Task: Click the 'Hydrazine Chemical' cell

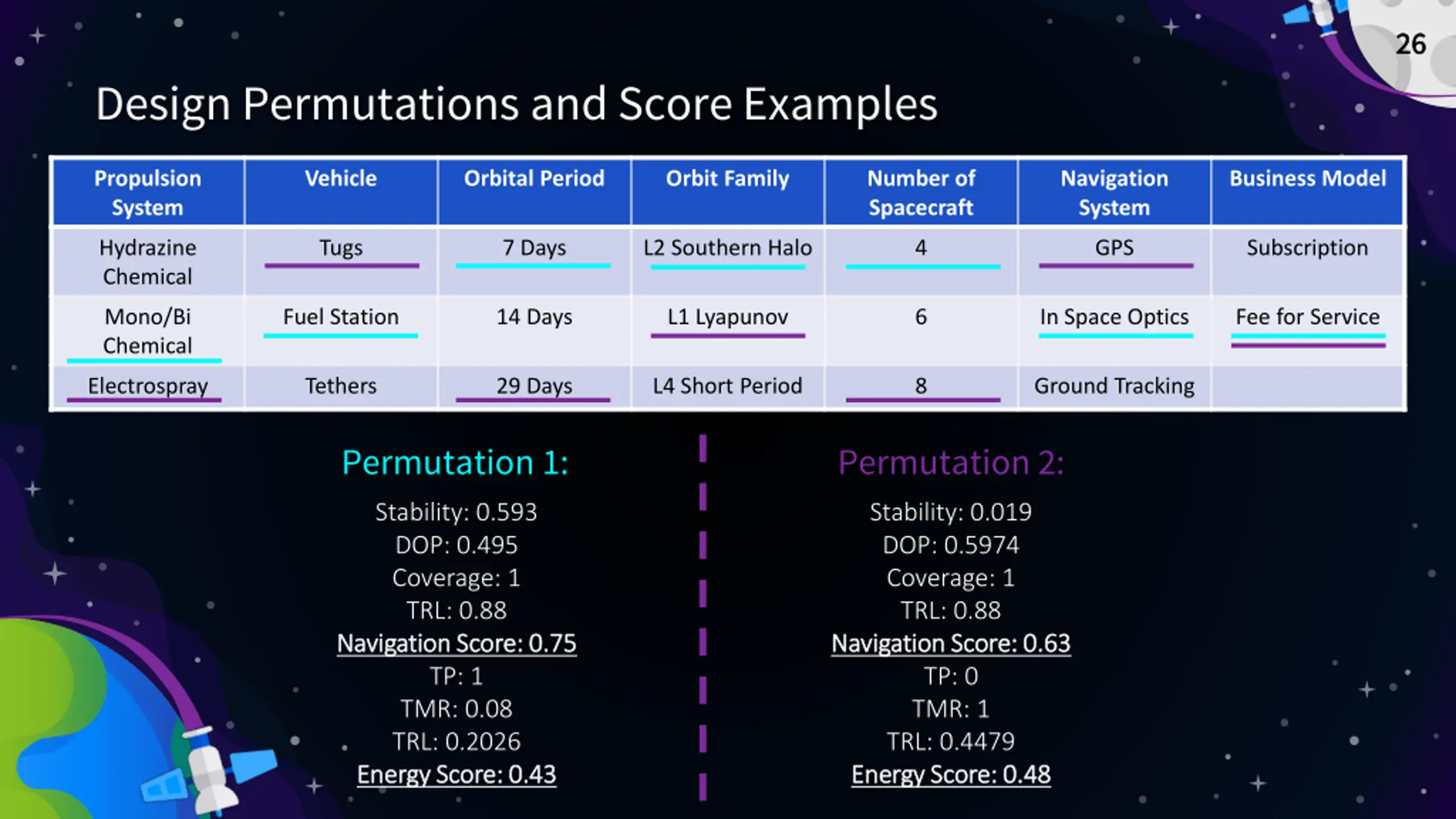Action: 148,262
